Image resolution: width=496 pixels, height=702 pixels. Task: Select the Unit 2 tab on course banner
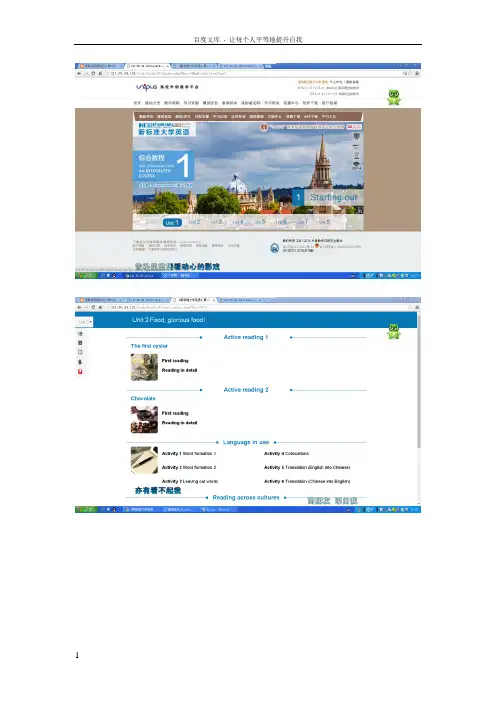pos(195,222)
